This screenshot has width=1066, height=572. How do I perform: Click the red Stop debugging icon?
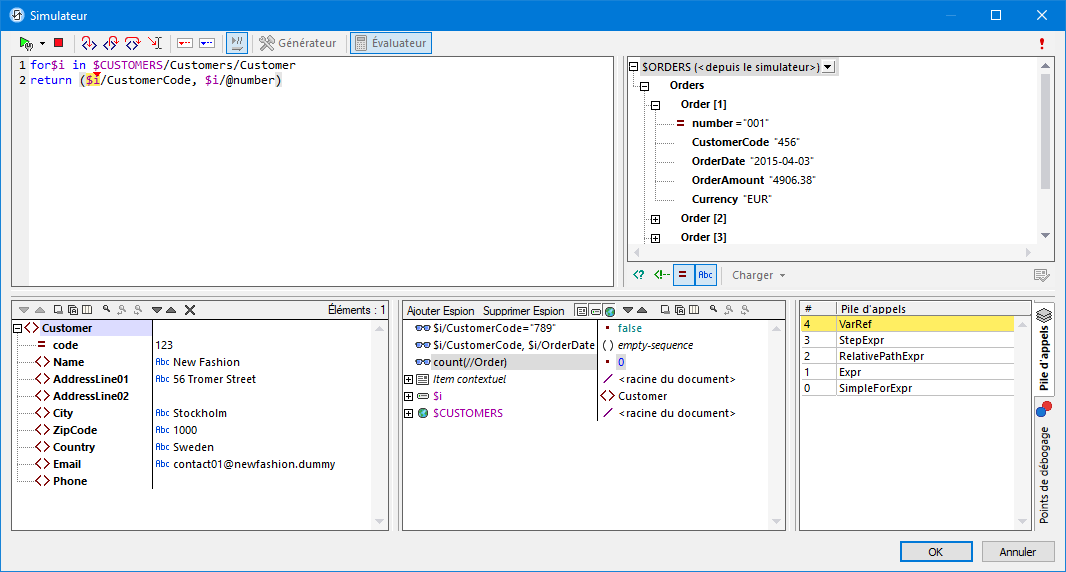coord(58,43)
